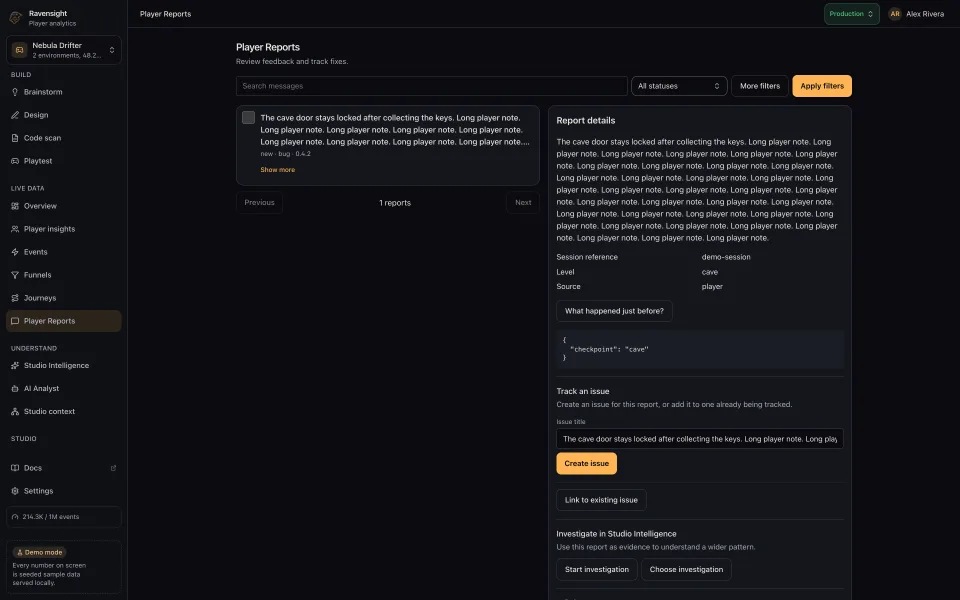
Task: Click the Source value "player"
Action: [x=712, y=287]
